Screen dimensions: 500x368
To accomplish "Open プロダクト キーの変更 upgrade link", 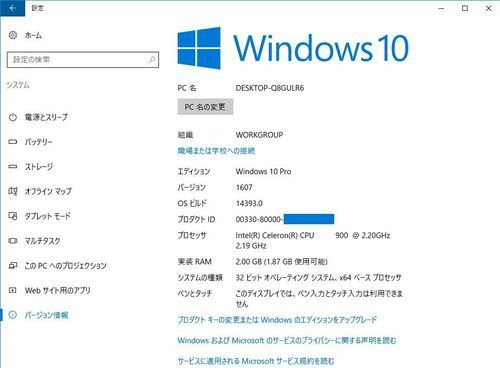I will (277, 320).
